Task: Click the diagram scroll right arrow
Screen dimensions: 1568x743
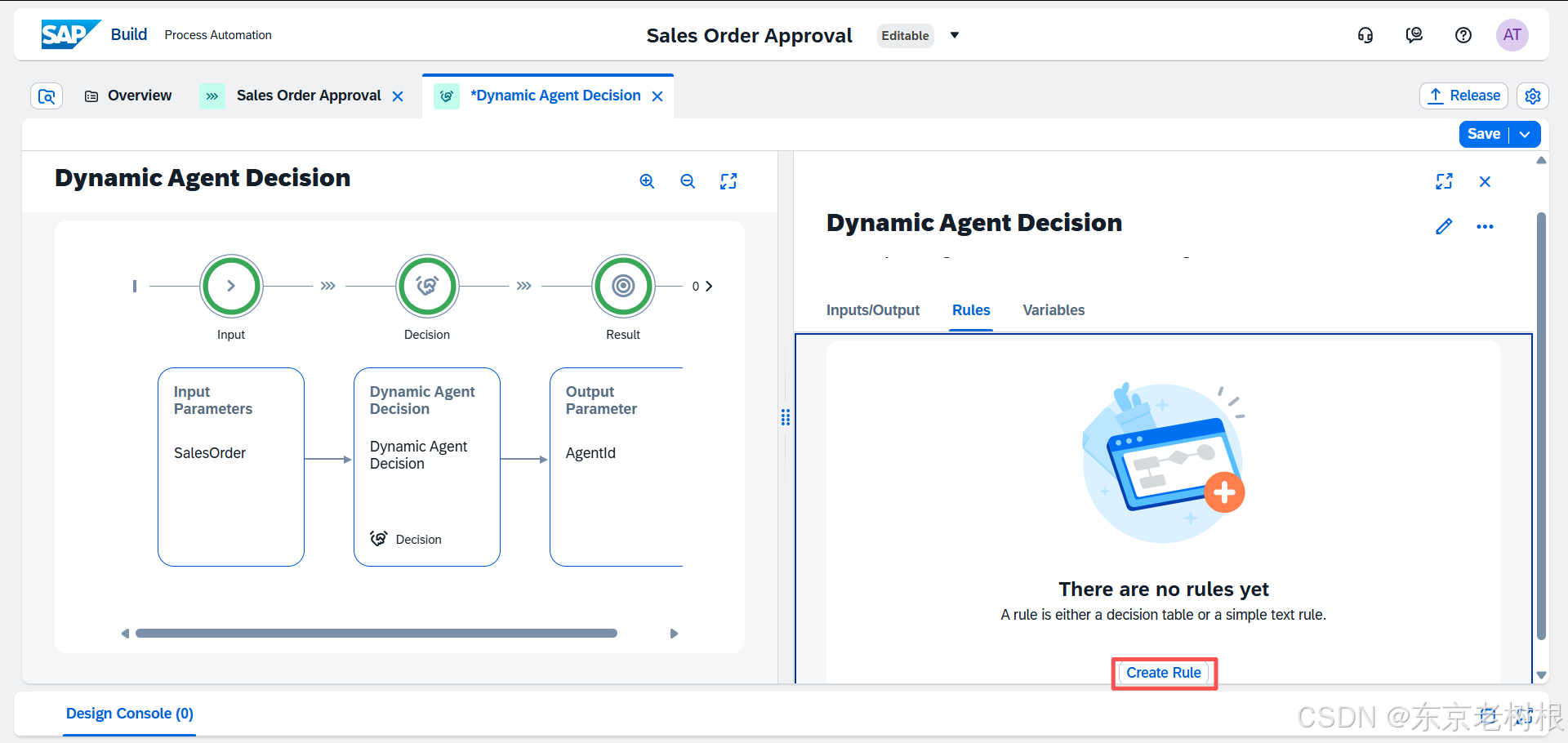Action: click(x=674, y=634)
